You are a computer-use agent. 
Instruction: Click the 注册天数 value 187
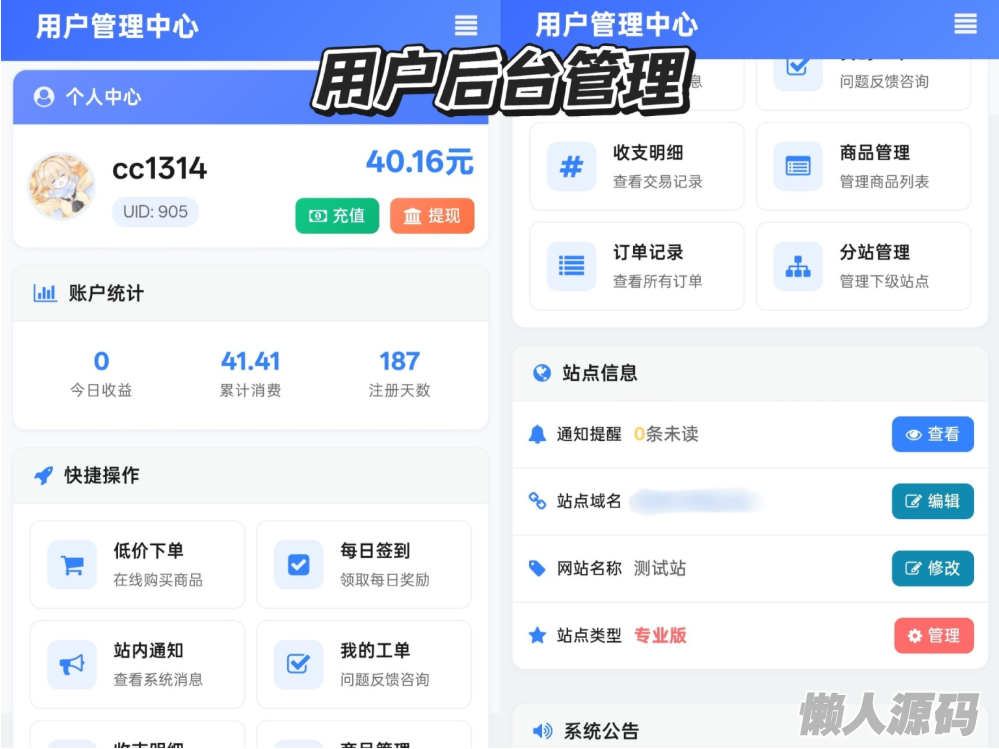click(399, 361)
